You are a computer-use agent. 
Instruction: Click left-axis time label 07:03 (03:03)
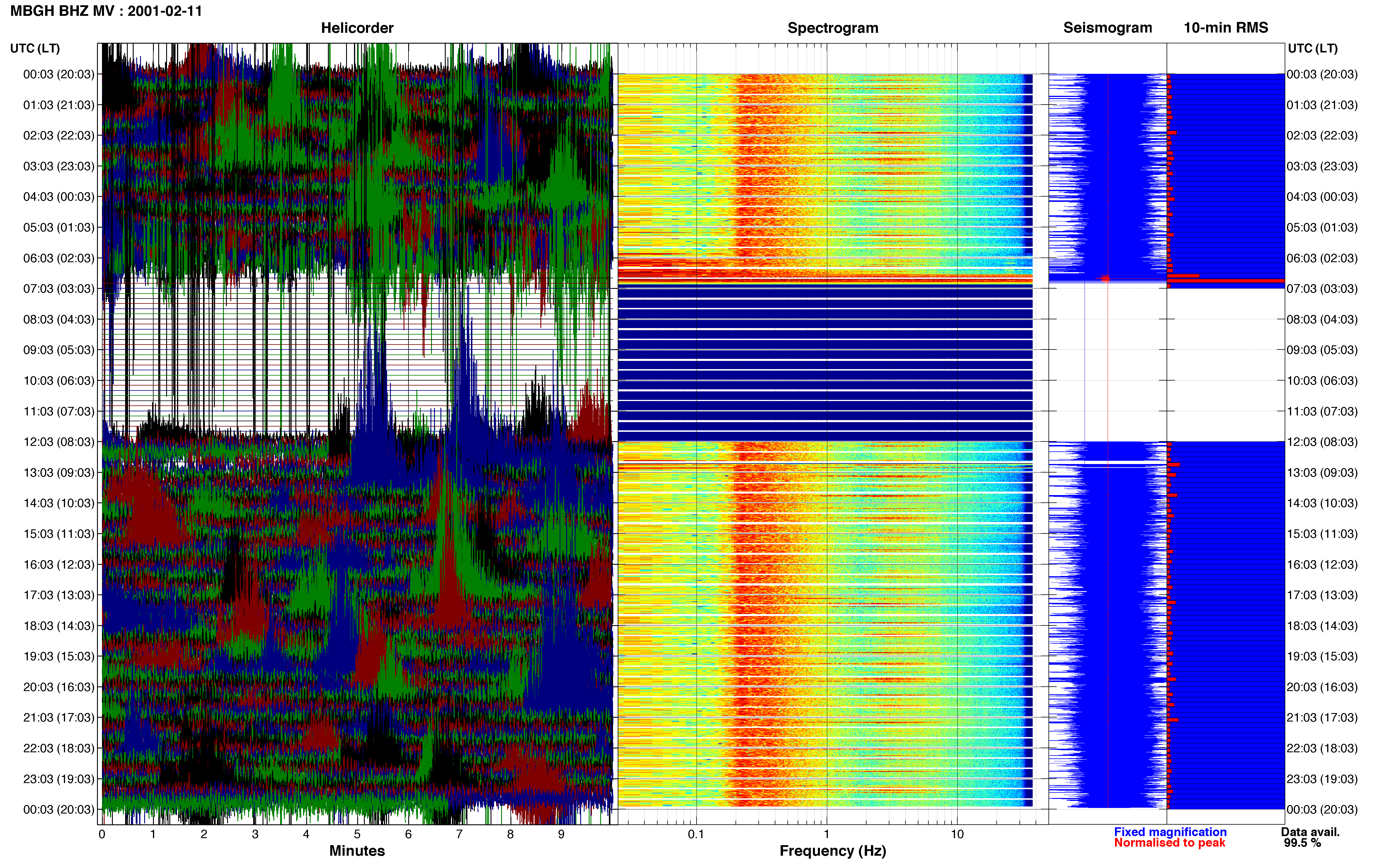[x=59, y=288]
